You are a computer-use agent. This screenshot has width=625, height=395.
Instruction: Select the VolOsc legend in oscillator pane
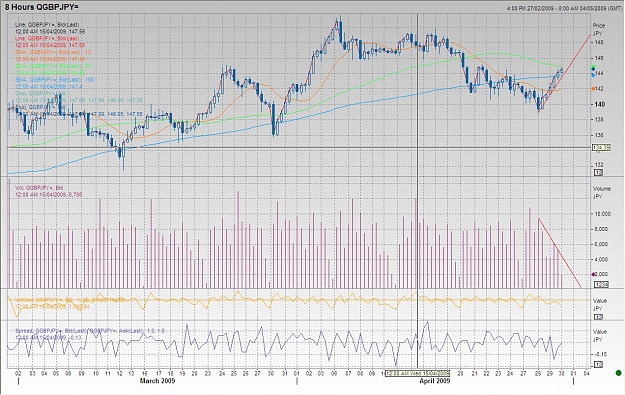click(69, 303)
